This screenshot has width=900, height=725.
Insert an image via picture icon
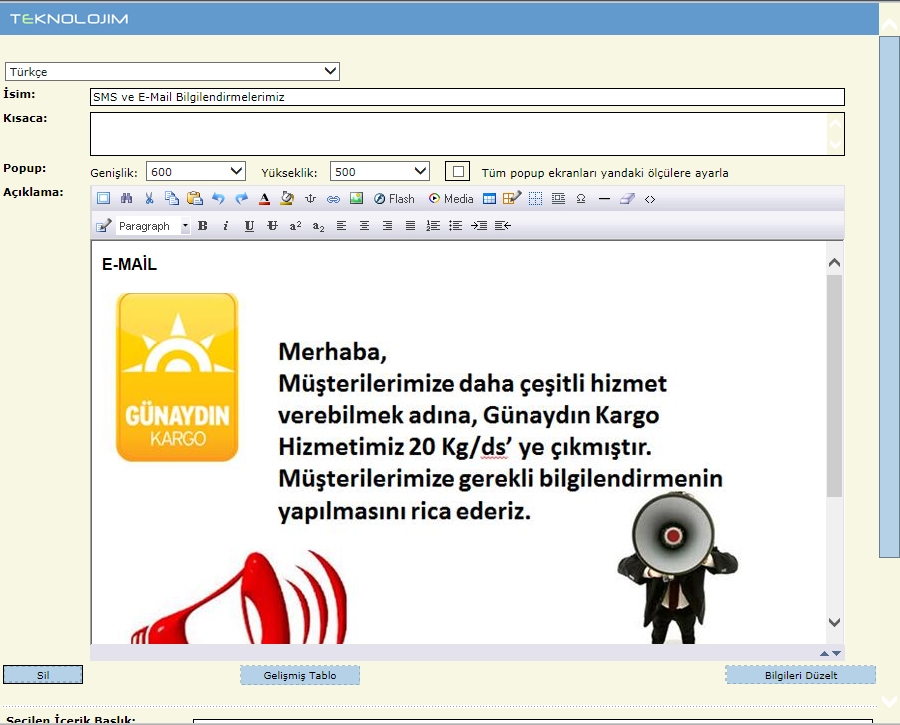pos(356,199)
